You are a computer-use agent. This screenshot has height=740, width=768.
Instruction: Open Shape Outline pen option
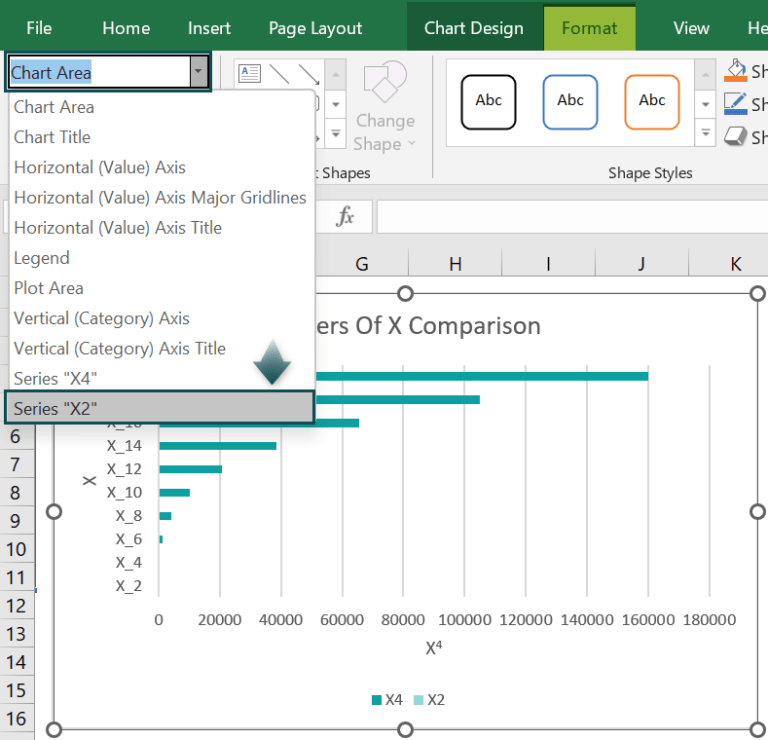point(735,104)
